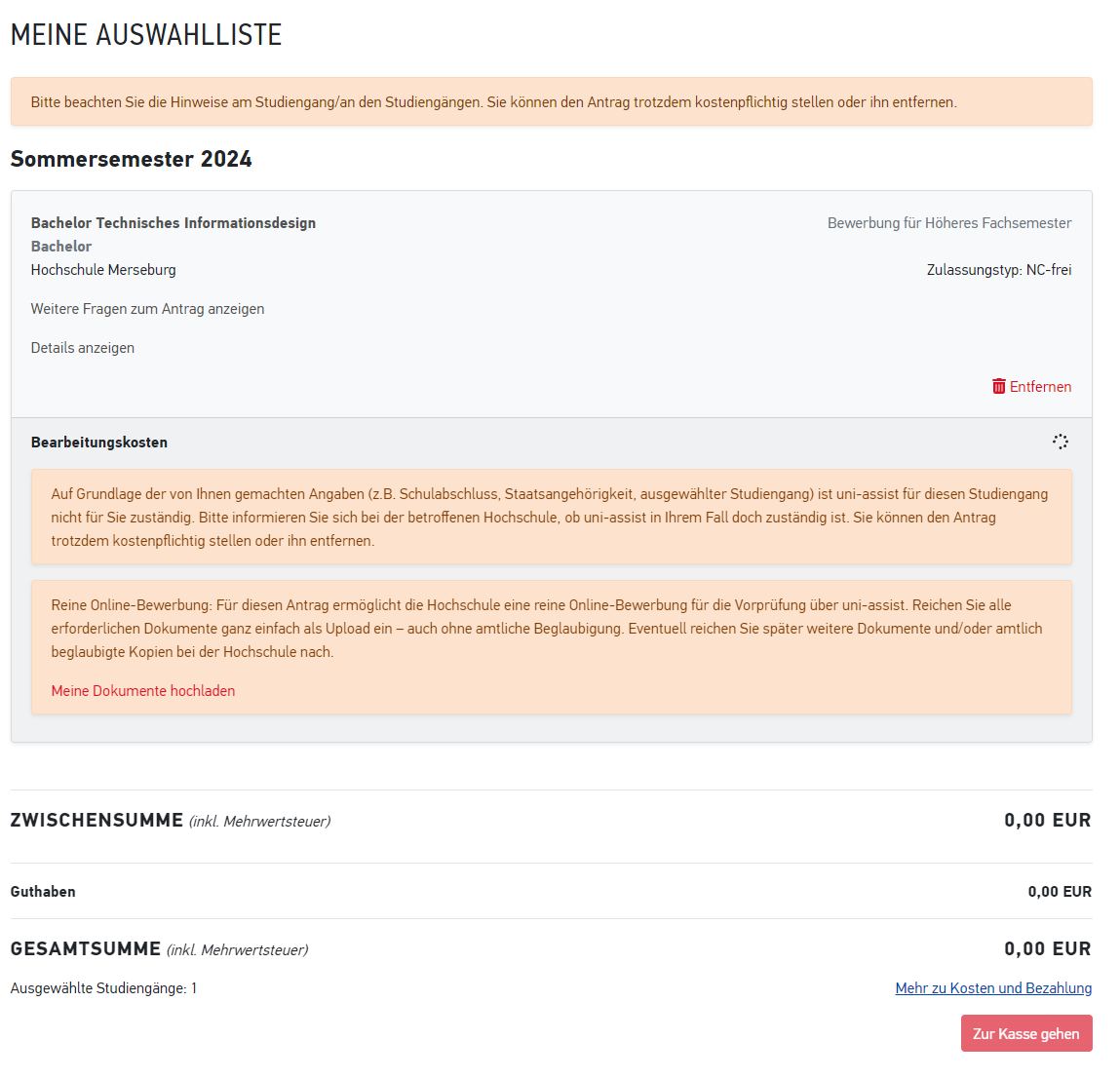Click the Bearbeitungskosten section heading

point(99,443)
